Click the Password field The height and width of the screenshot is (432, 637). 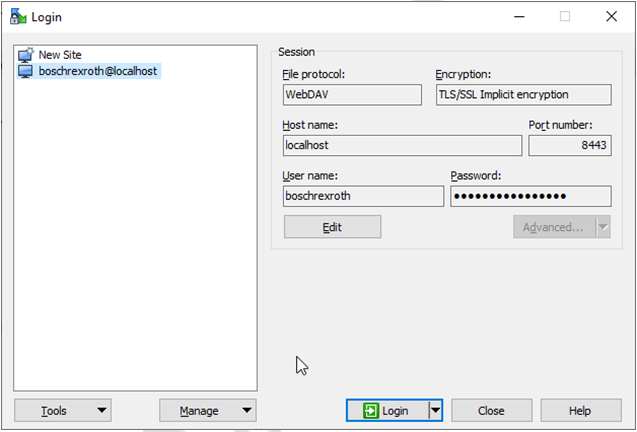(x=531, y=196)
